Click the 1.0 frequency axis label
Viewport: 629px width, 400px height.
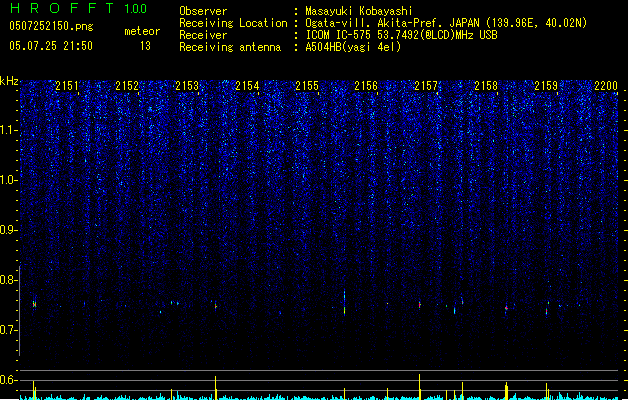(x=9, y=180)
